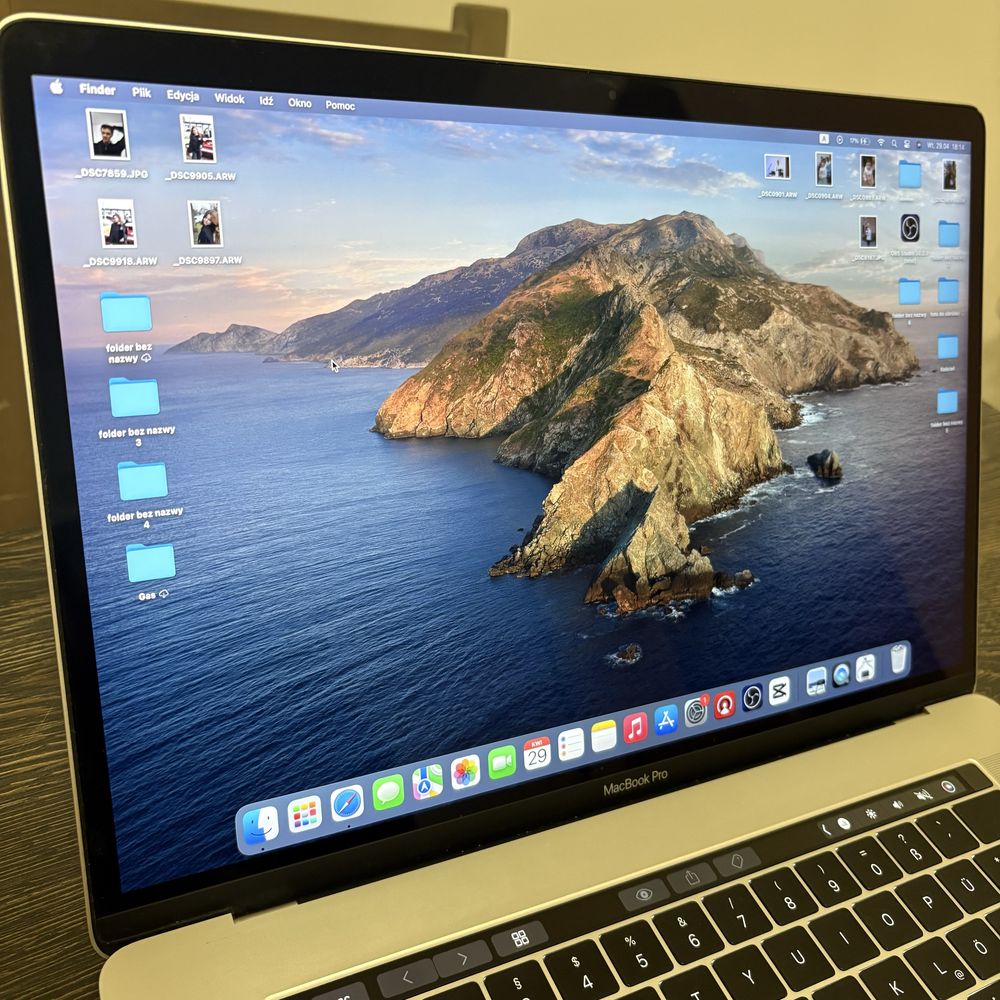Image resolution: width=1000 pixels, height=1000 pixels.
Task: Select the _DSC9897.ARW file on desktop
Action: (x=205, y=224)
